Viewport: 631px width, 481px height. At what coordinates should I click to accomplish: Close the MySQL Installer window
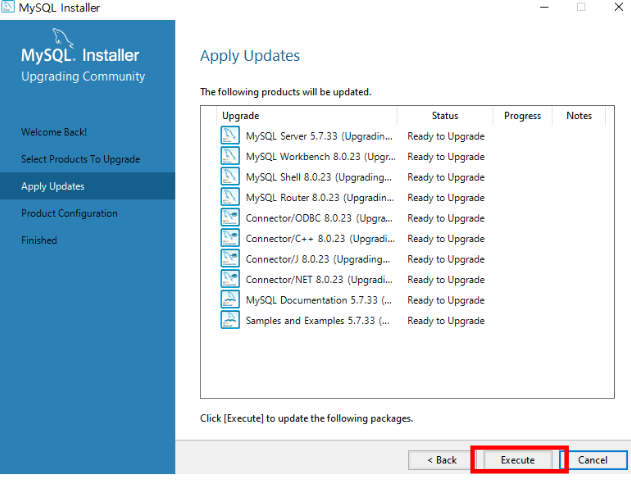[619, 7]
